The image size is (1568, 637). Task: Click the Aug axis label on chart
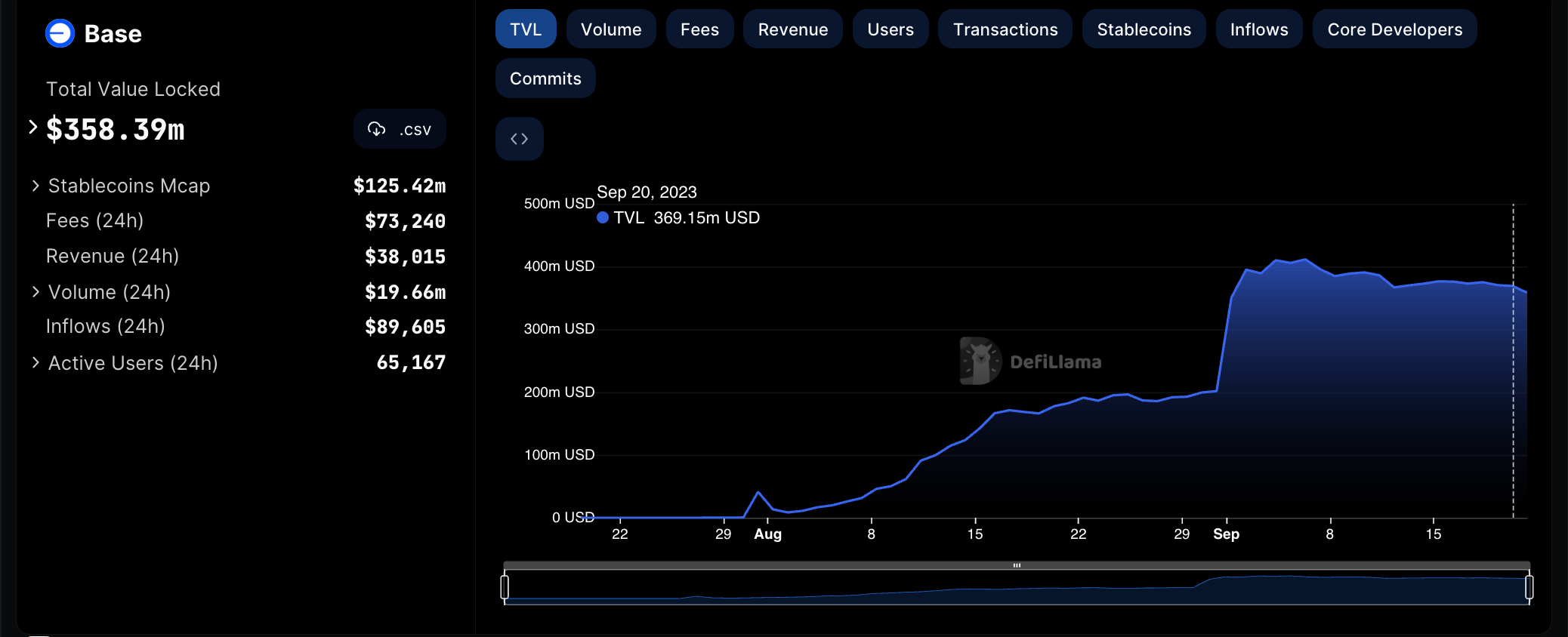point(767,534)
